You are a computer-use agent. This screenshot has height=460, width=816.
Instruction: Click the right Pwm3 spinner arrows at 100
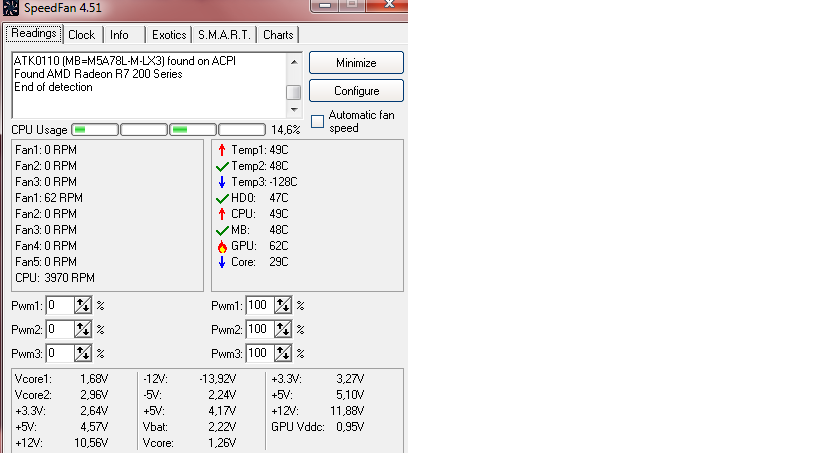(x=283, y=353)
